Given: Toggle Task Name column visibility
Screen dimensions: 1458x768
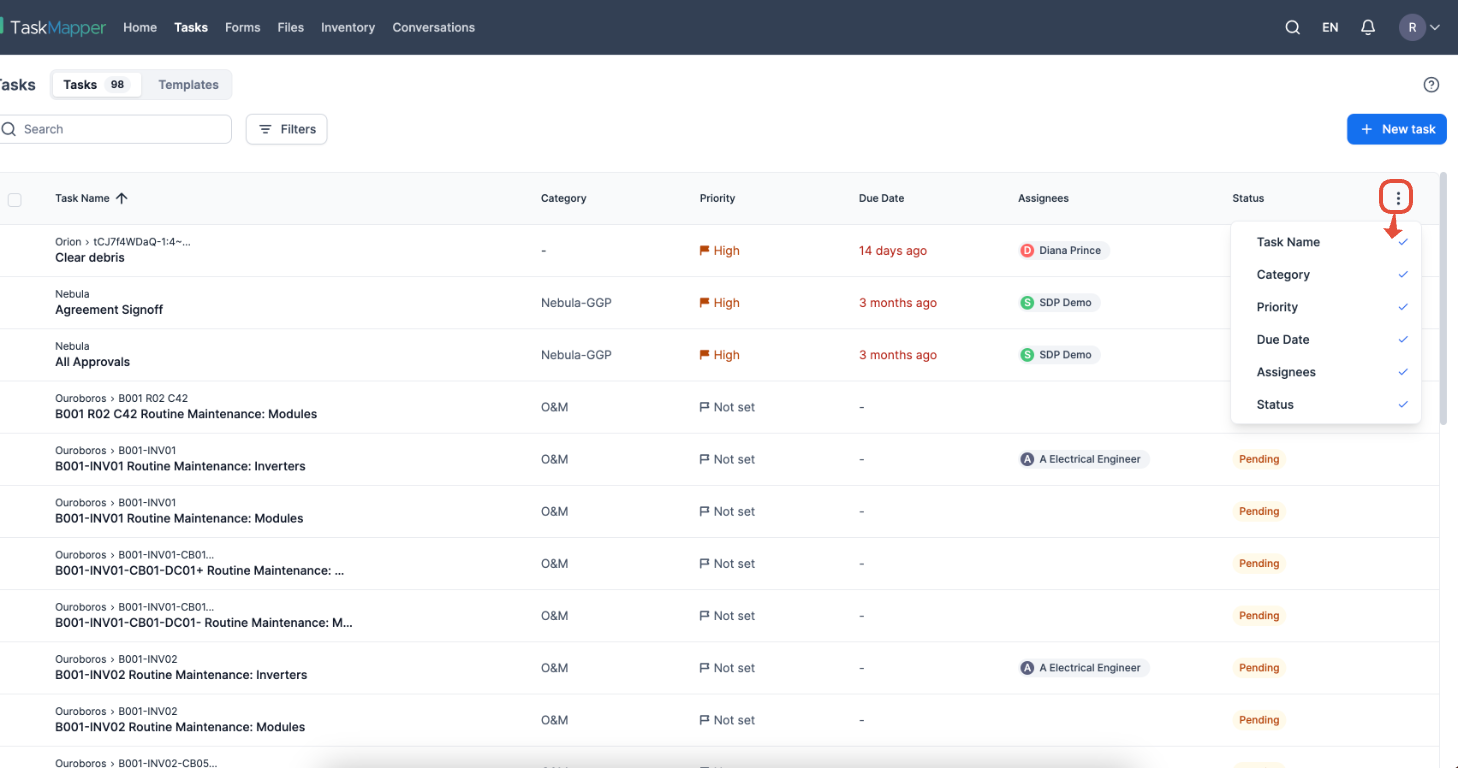Looking at the screenshot, I should coord(1326,242).
